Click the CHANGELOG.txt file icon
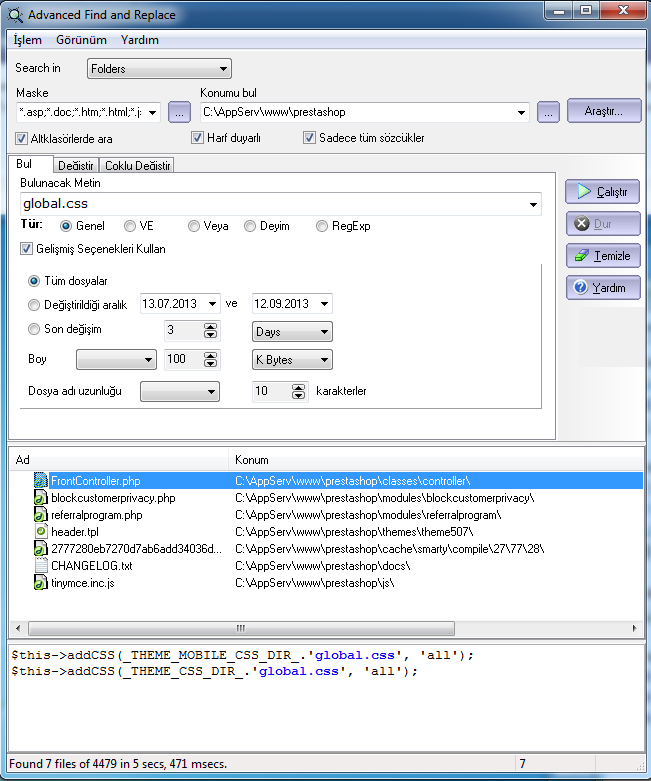 pyautogui.click(x=40, y=565)
